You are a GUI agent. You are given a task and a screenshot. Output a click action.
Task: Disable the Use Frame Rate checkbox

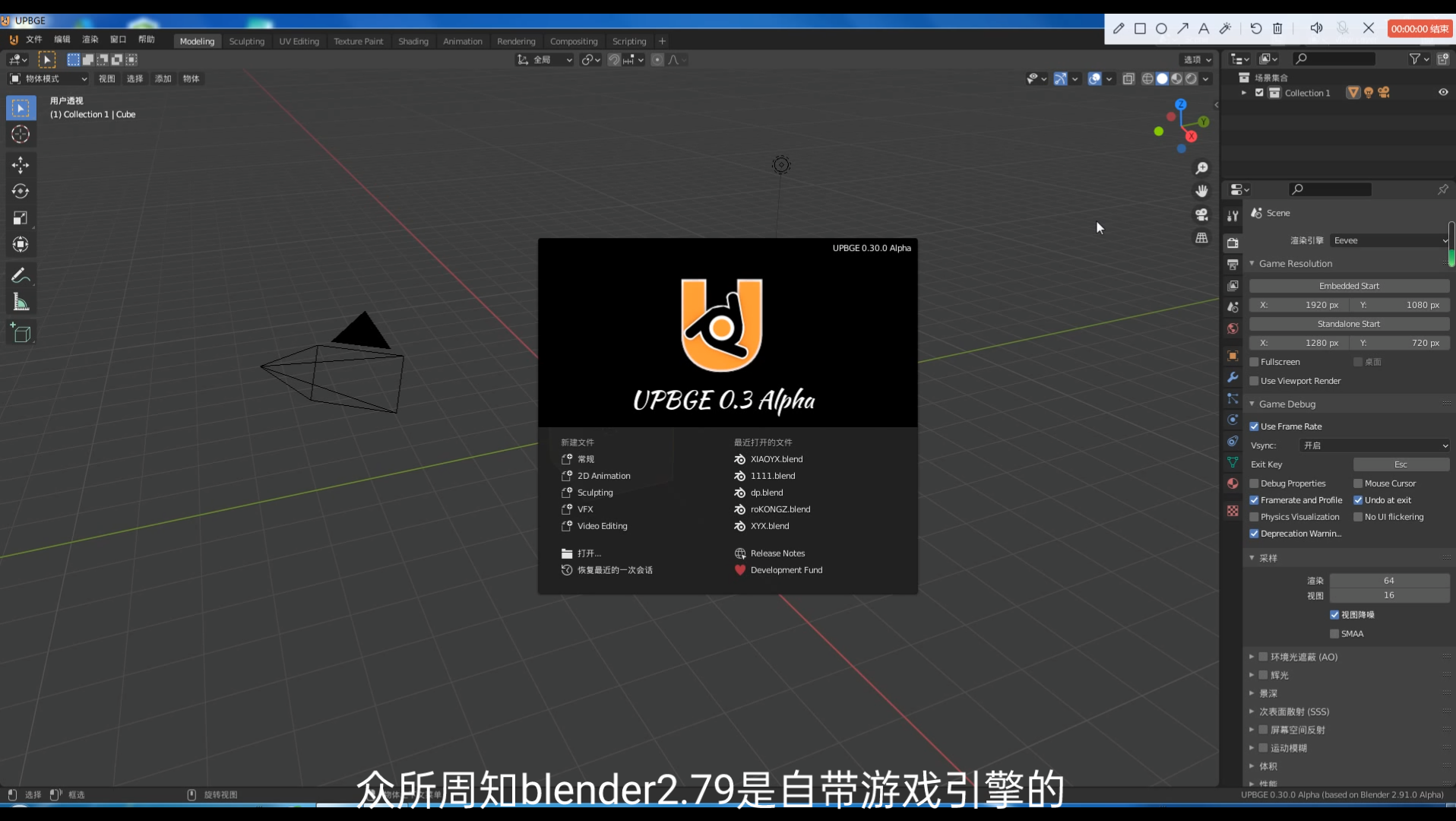(x=1255, y=426)
